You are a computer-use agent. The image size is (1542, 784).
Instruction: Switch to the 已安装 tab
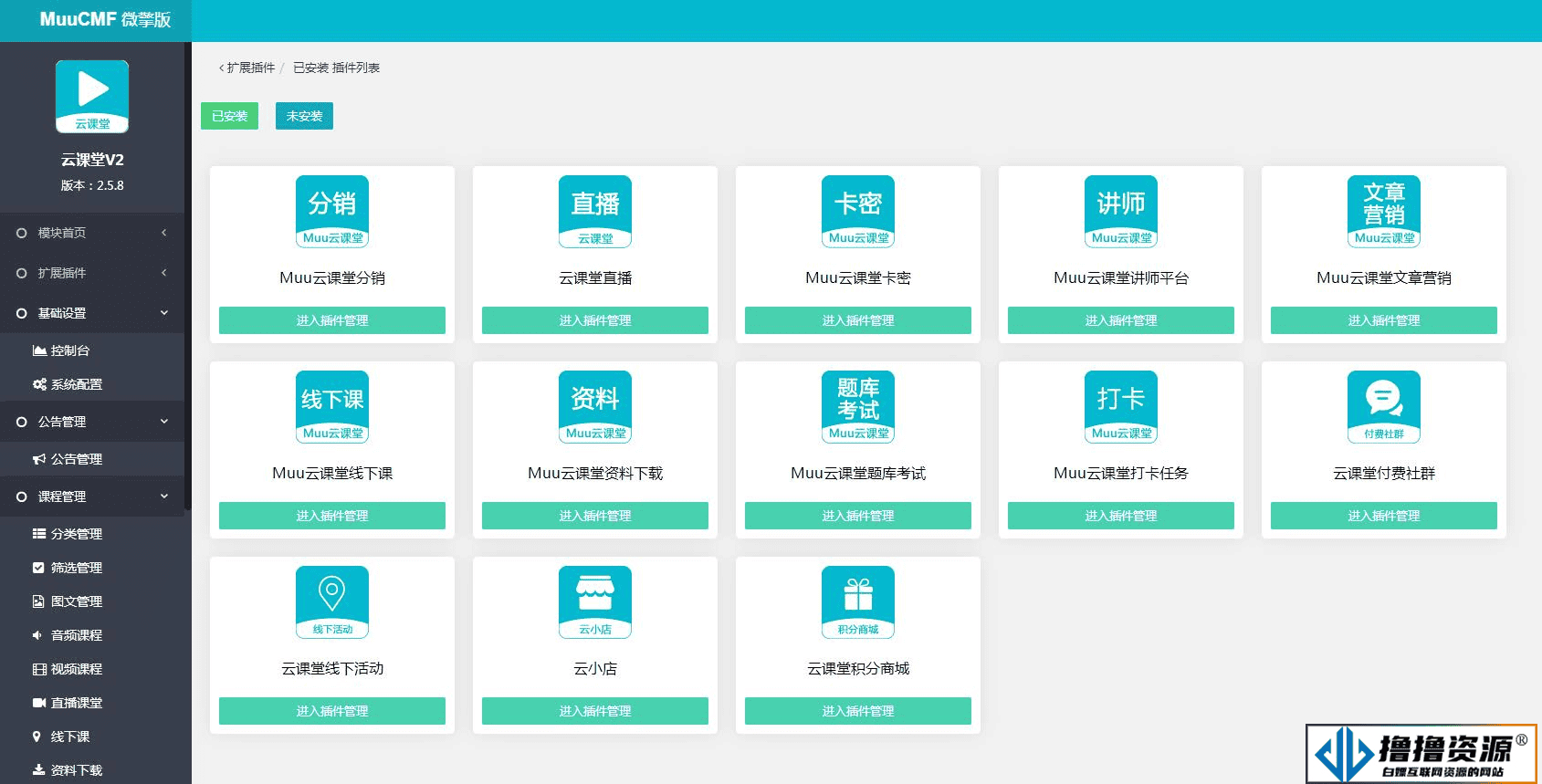[229, 116]
